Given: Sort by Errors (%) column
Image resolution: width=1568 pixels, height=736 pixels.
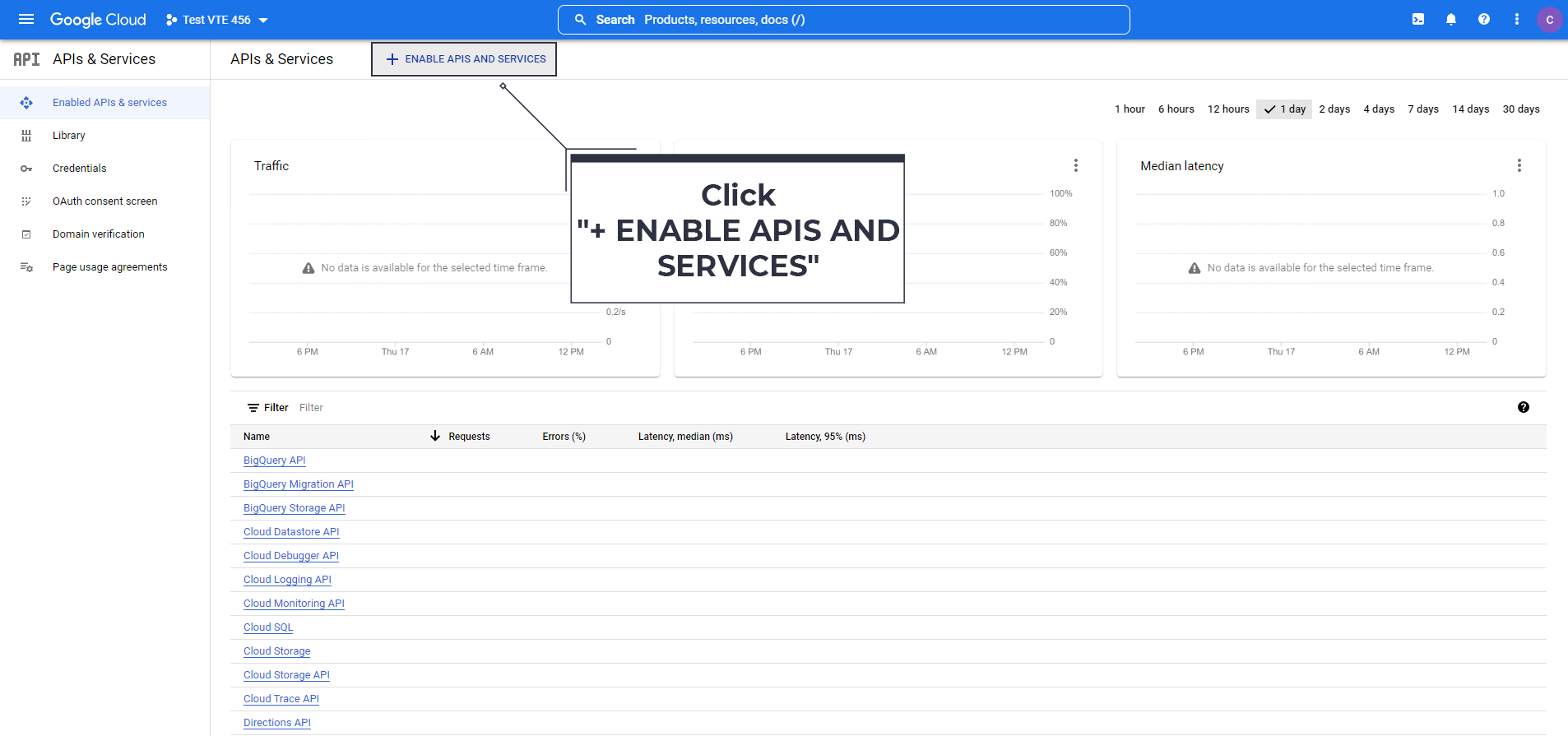Looking at the screenshot, I should click(564, 437).
